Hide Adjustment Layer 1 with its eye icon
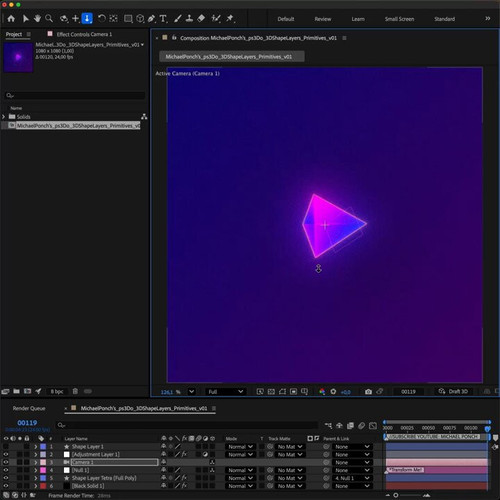 point(6,454)
